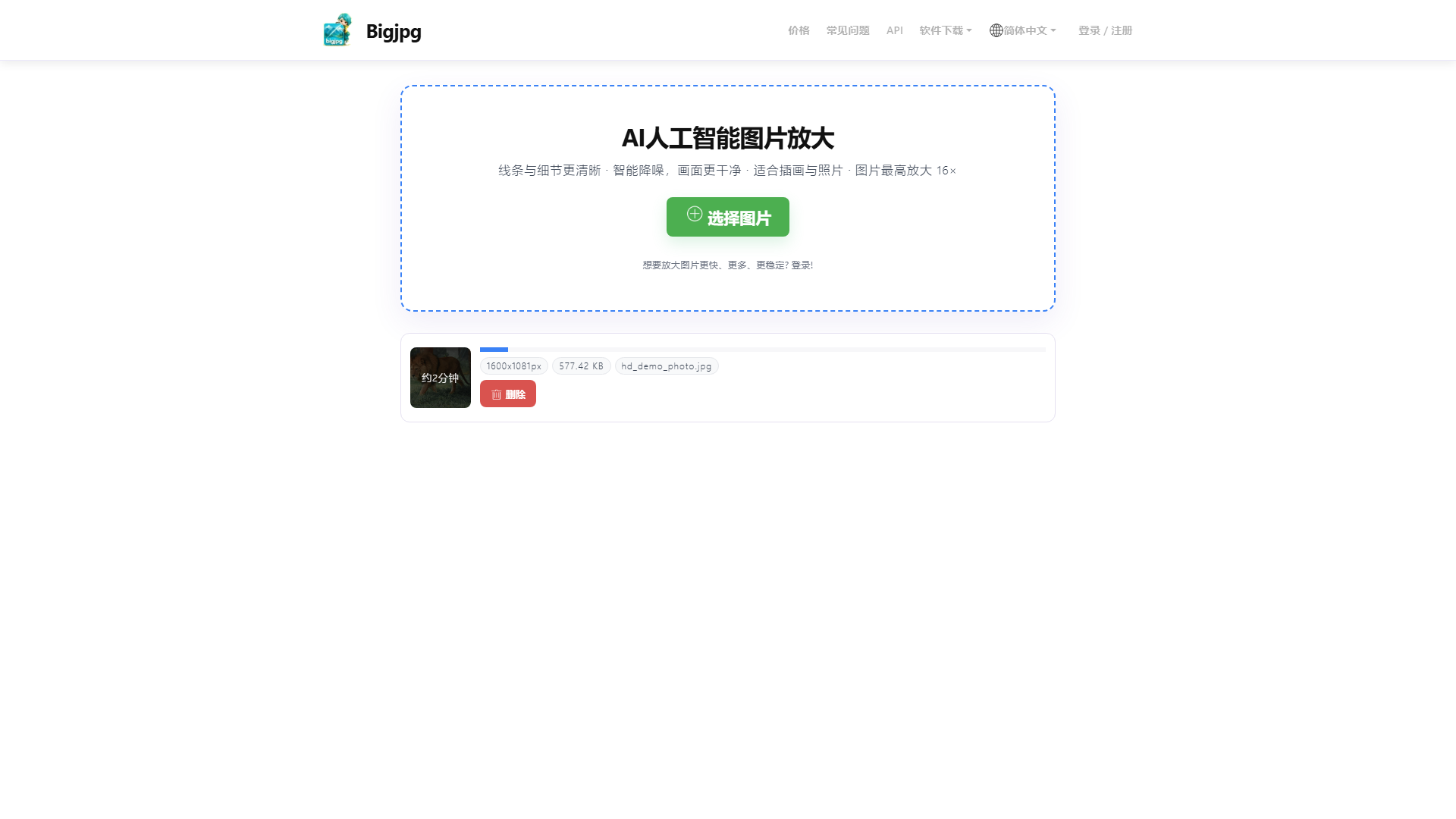
Task: Click the 约2分钟 image thumbnail
Action: click(x=441, y=378)
